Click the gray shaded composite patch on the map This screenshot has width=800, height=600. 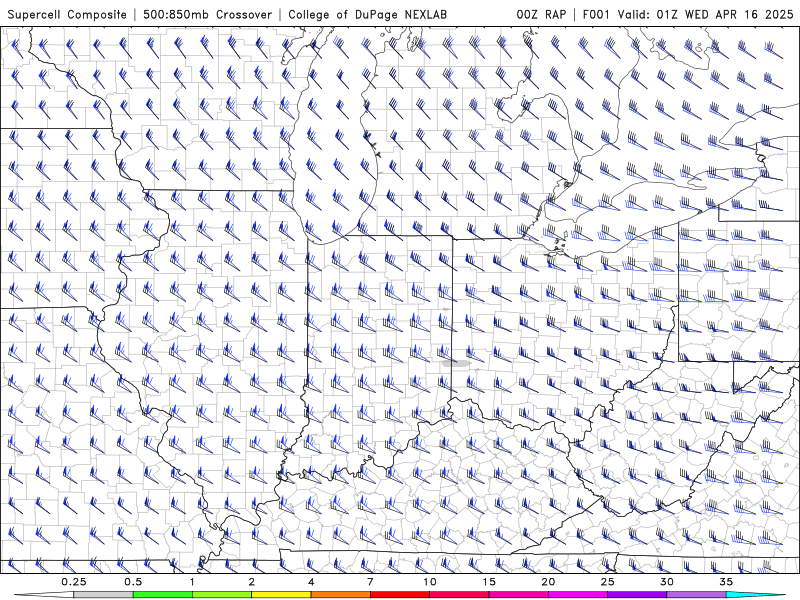[455, 363]
